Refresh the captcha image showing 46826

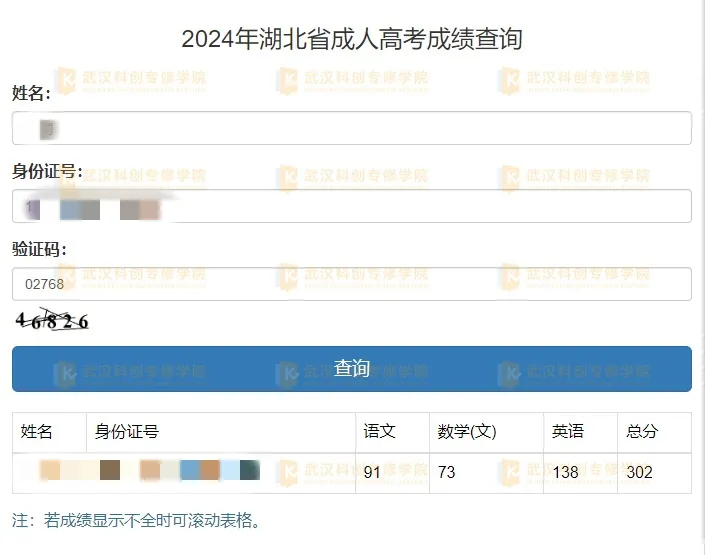tap(52, 321)
